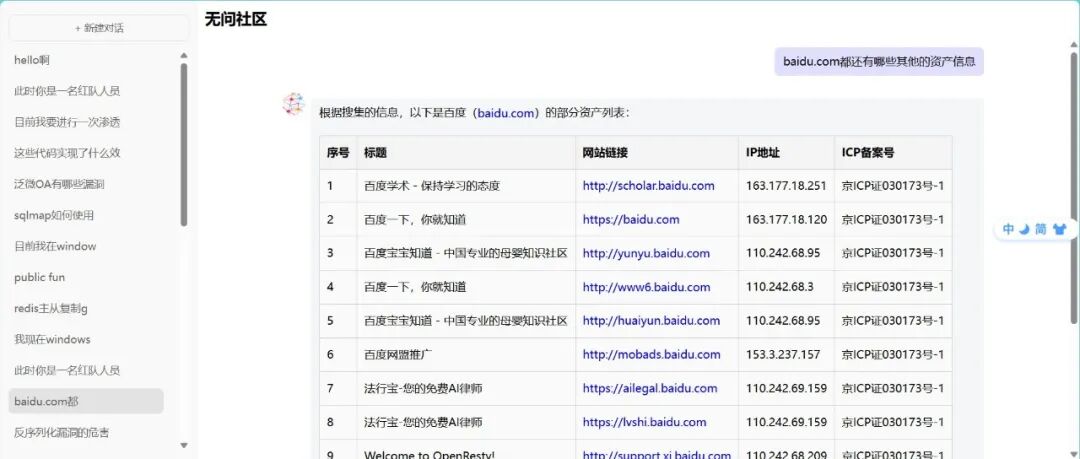
Task: Click the sidebar scrollbar thumb
Action: click(184, 145)
